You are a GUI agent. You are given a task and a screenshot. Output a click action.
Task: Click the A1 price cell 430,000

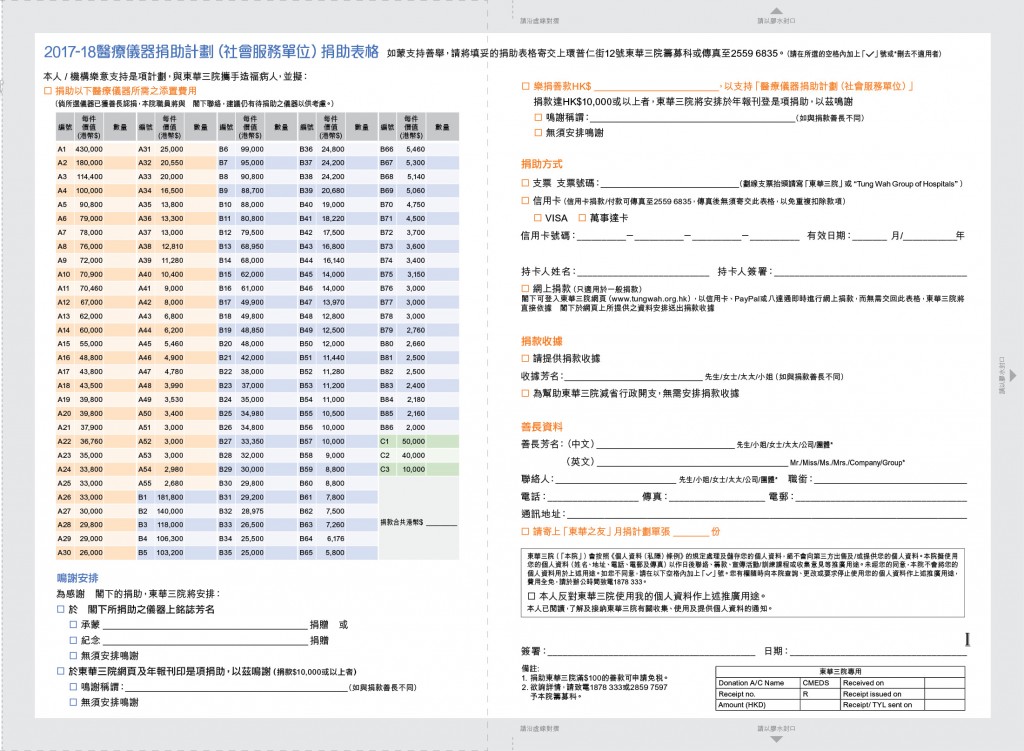[89, 149]
